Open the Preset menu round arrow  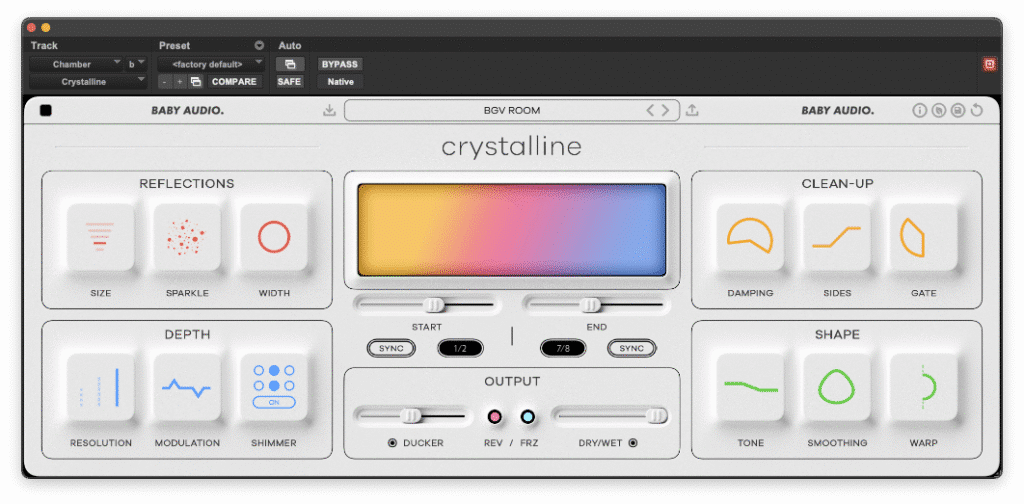tap(259, 46)
